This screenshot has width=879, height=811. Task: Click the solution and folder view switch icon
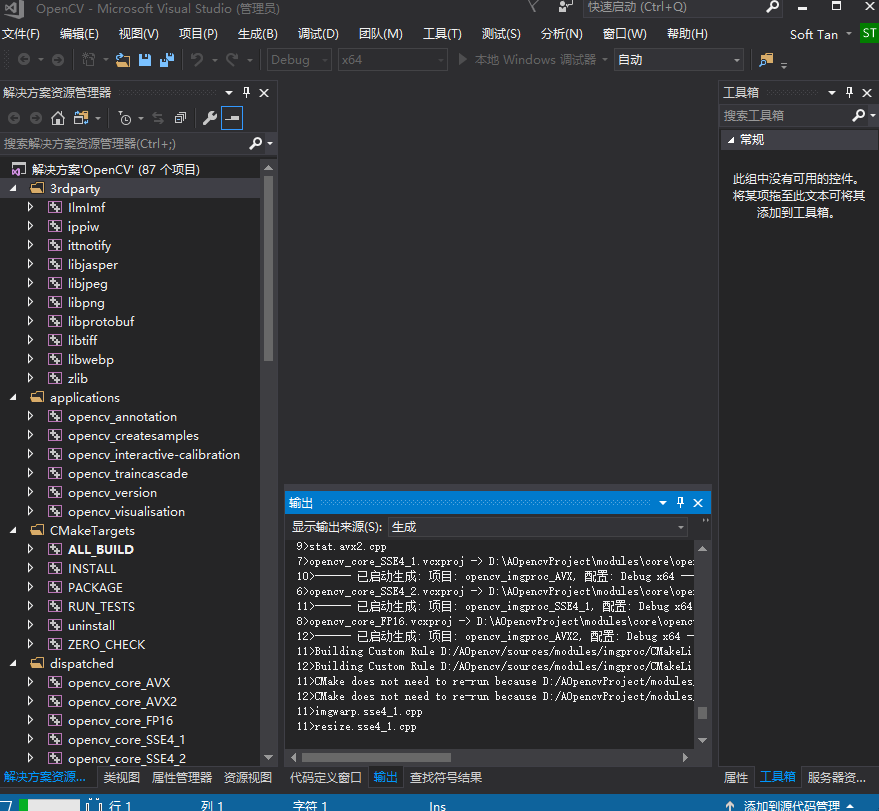[x=81, y=118]
